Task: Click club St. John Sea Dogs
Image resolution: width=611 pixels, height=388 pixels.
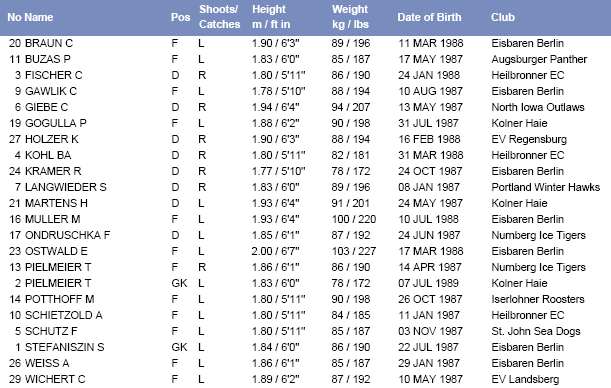Action: tap(536, 331)
